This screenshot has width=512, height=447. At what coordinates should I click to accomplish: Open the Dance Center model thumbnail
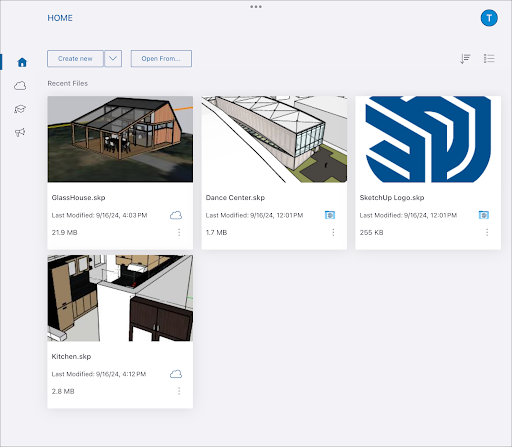[274, 139]
